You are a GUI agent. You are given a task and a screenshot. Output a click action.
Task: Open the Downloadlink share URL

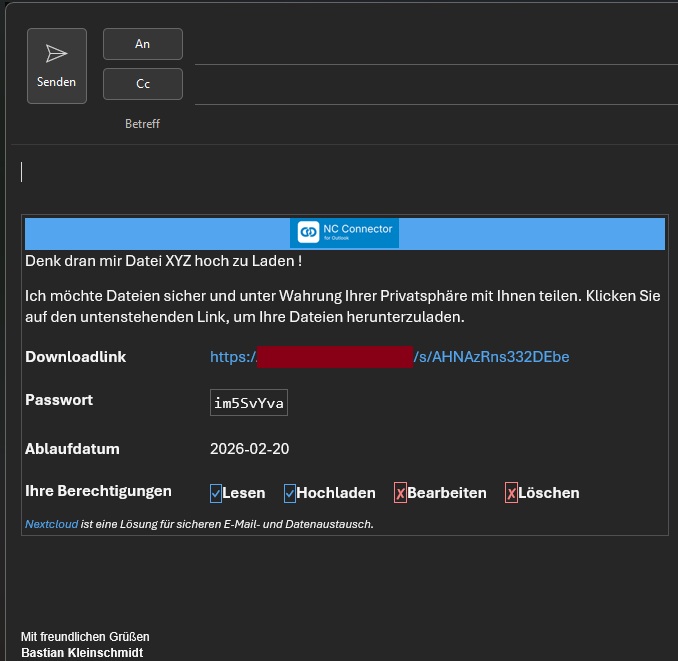click(389, 357)
